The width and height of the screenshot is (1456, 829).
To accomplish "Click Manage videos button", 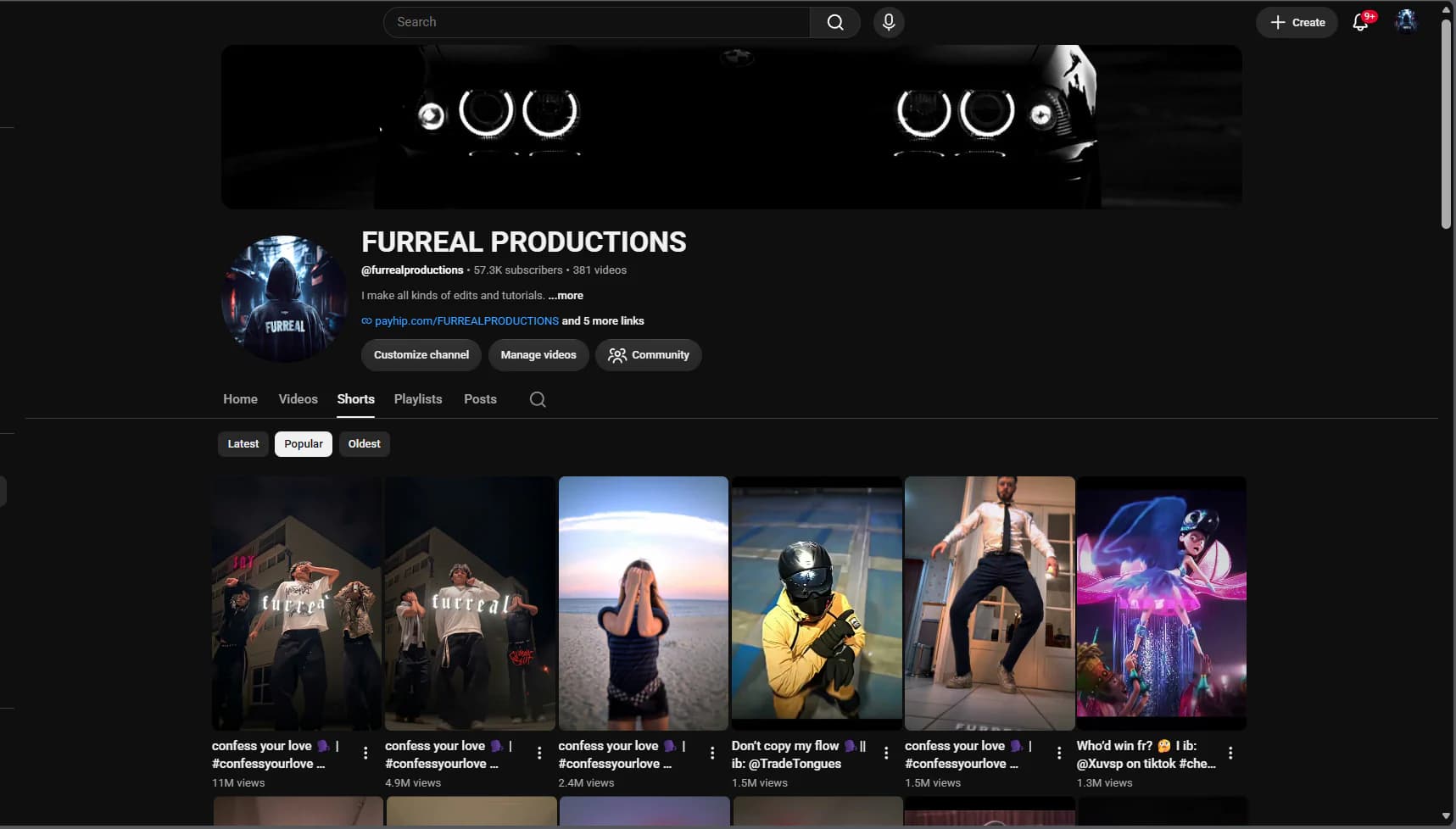I will click(538, 355).
